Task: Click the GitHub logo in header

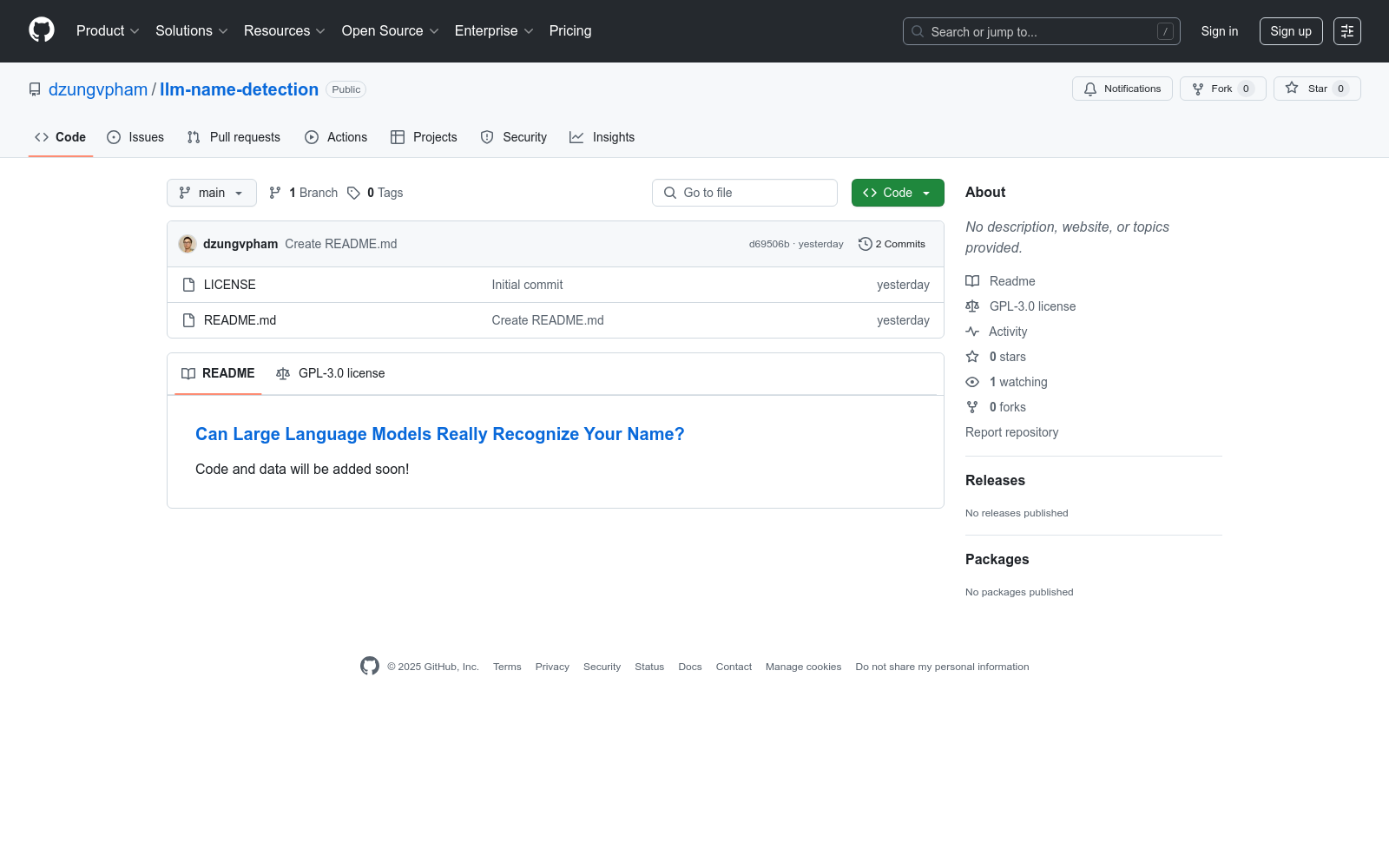Action: [x=42, y=30]
